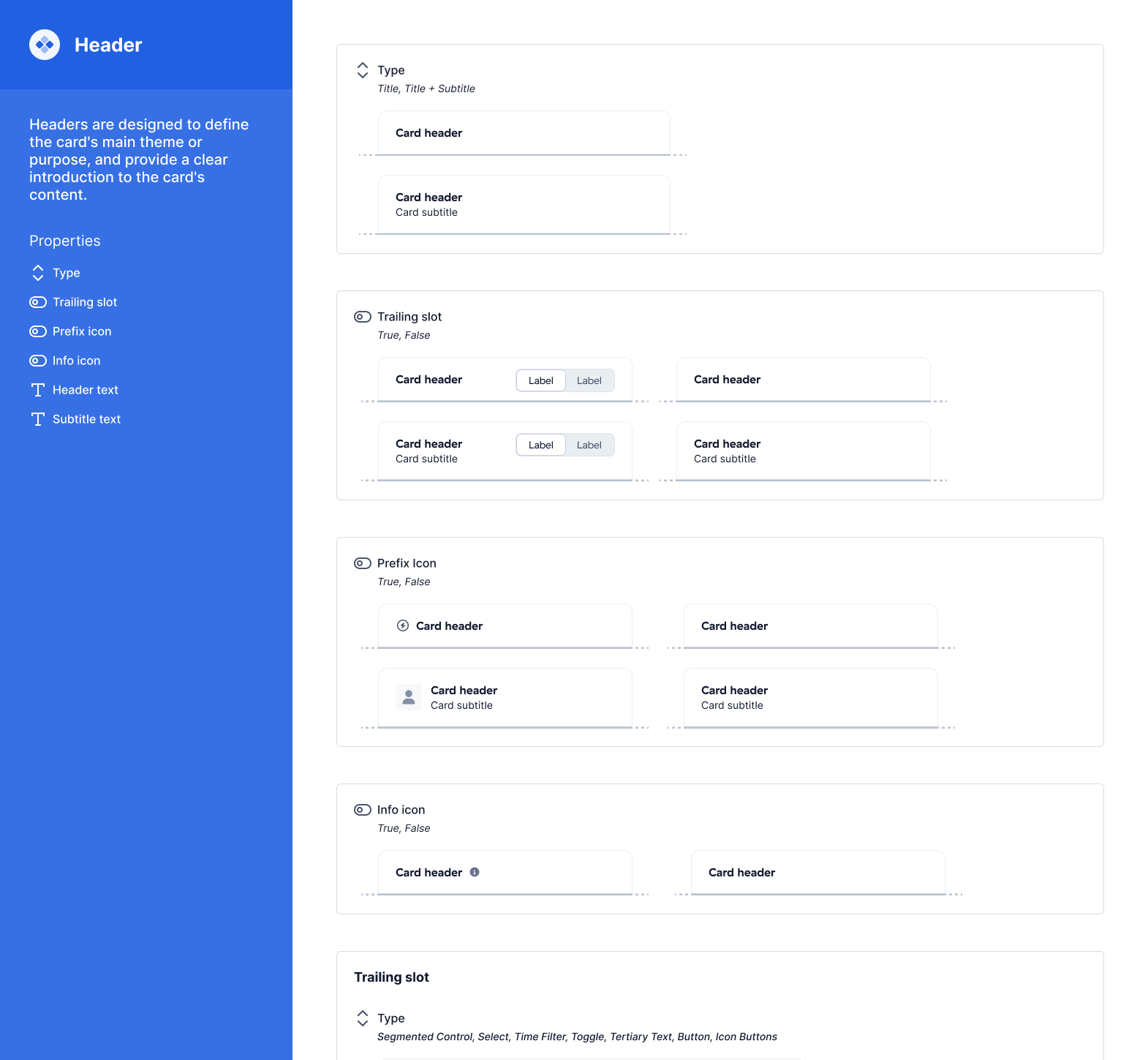Open the Type property link in sidebar
This screenshot has height=1060, width=1148.
coord(67,273)
